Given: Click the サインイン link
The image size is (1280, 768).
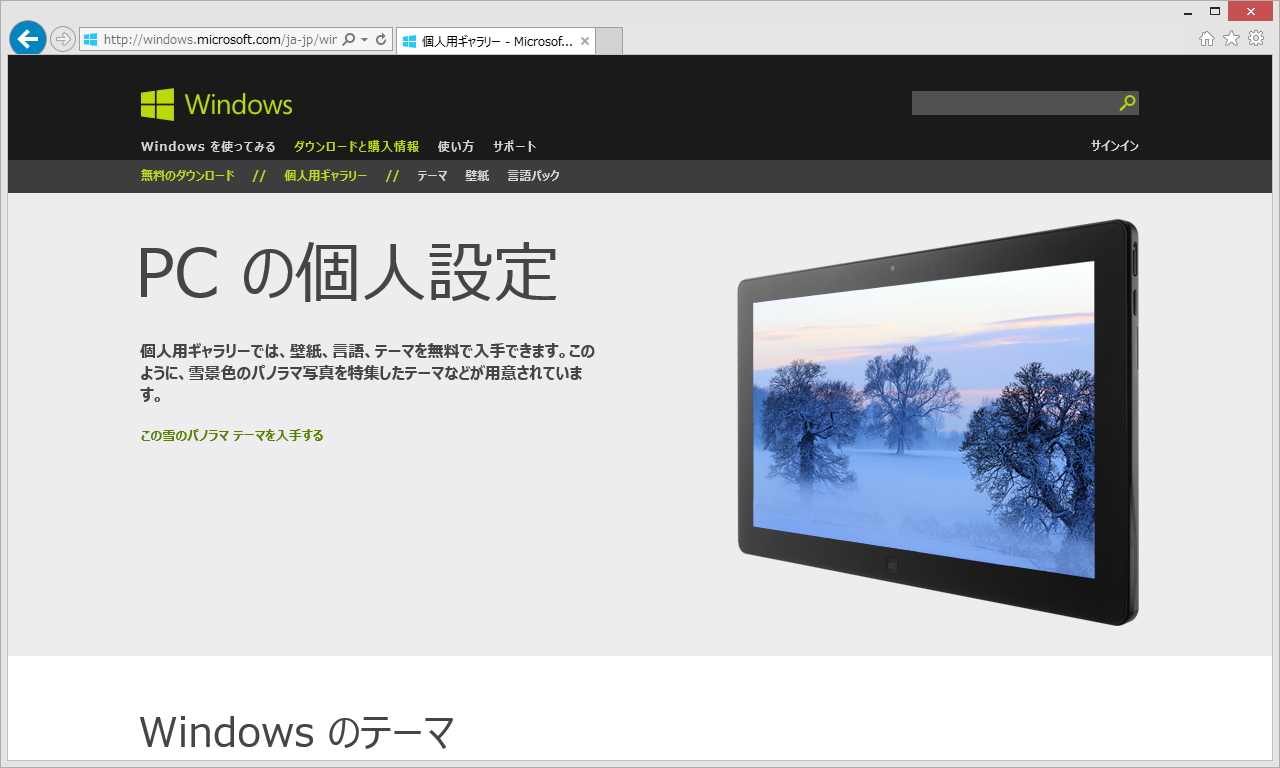Looking at the screenshot, I should click(x=1115, y=146).
